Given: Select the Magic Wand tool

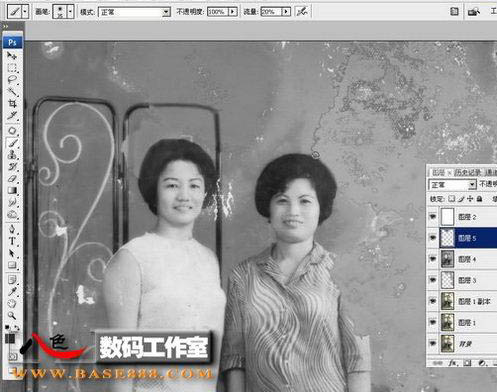Looking at the screenshot, I should pos(12,91).
